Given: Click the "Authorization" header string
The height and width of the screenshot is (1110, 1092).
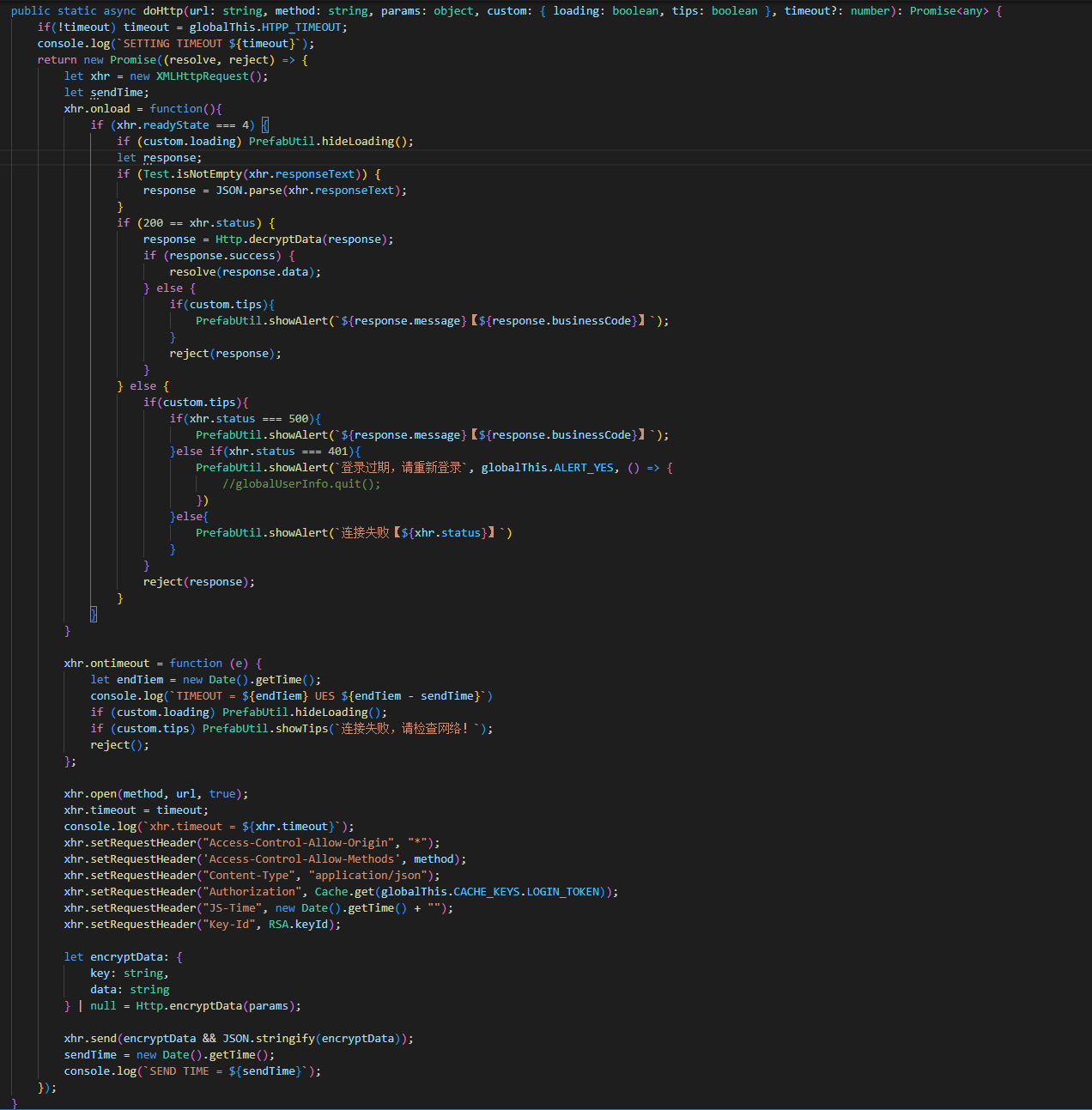Looking at the screenshot, I should (x=252, y=892).
